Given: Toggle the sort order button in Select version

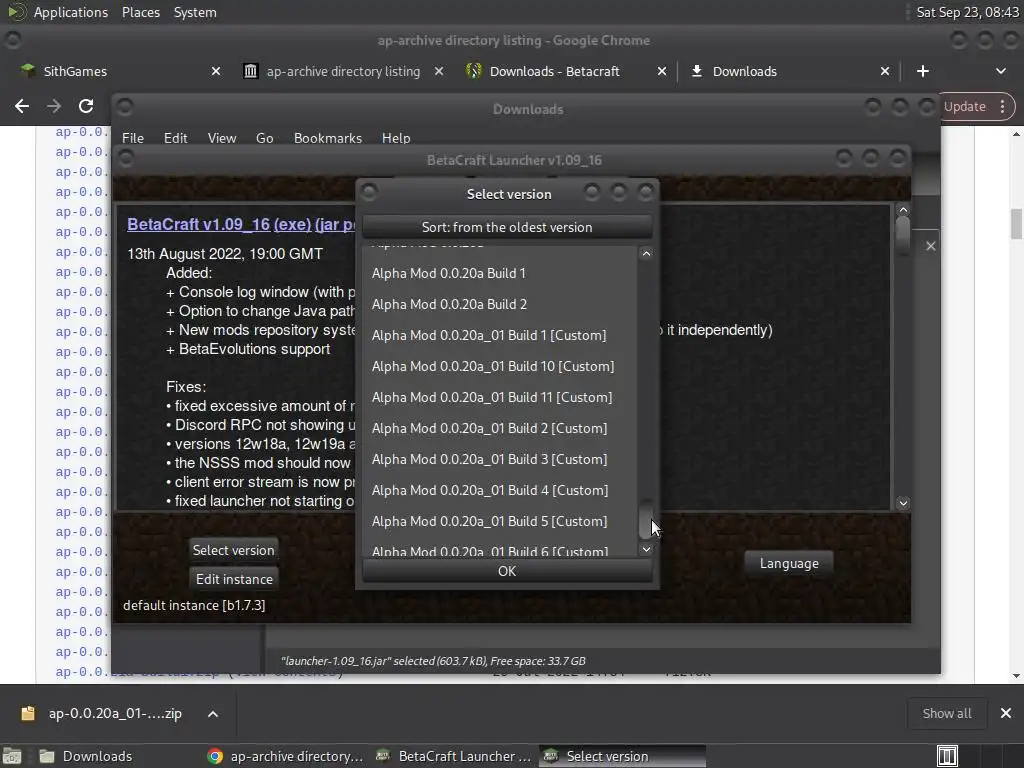Looking at the screenshot, I should tap(507, 227).
